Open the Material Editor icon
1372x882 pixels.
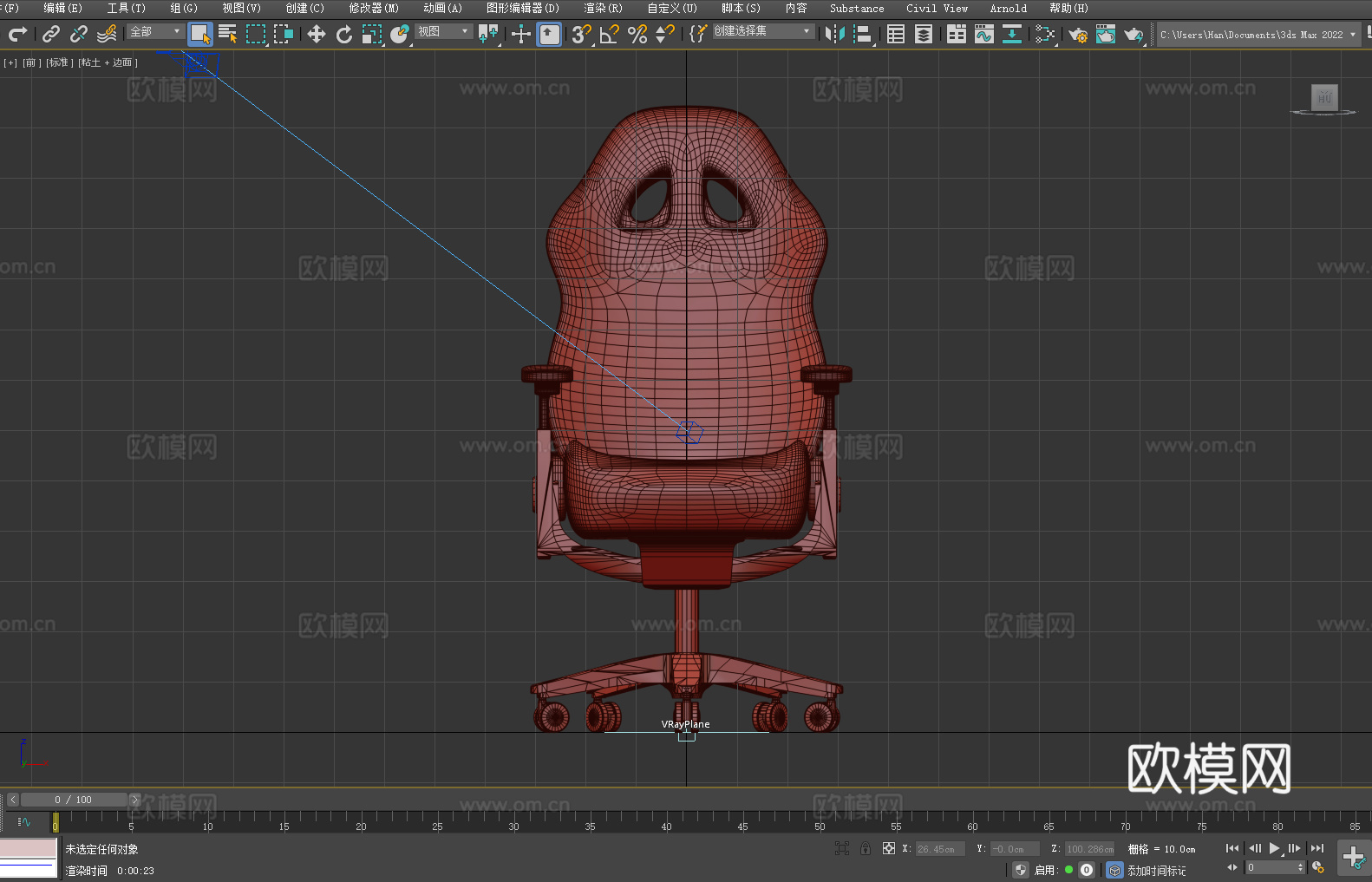(x=1045, y=34)
